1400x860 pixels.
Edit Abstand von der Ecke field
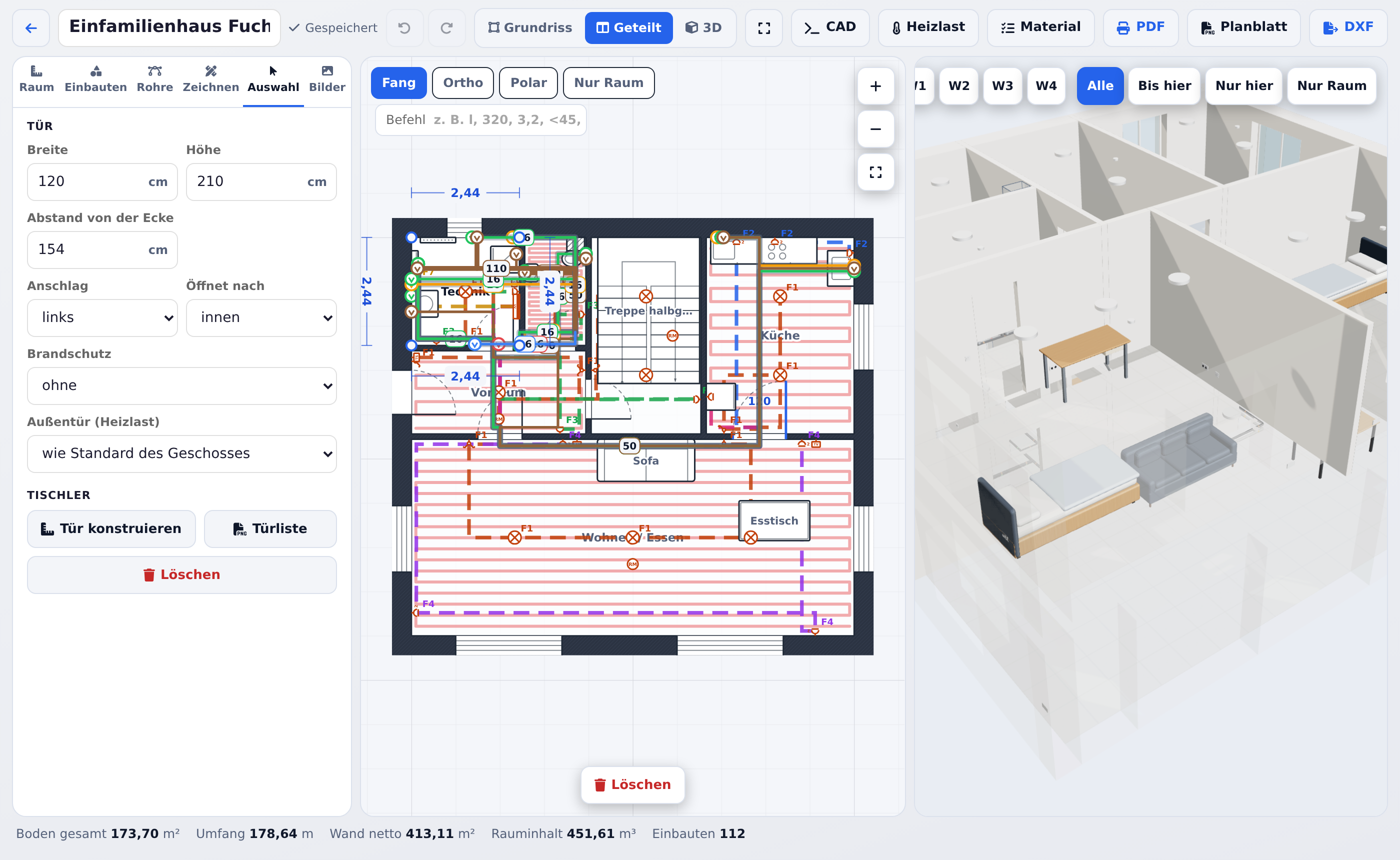[x=102, y=249]
